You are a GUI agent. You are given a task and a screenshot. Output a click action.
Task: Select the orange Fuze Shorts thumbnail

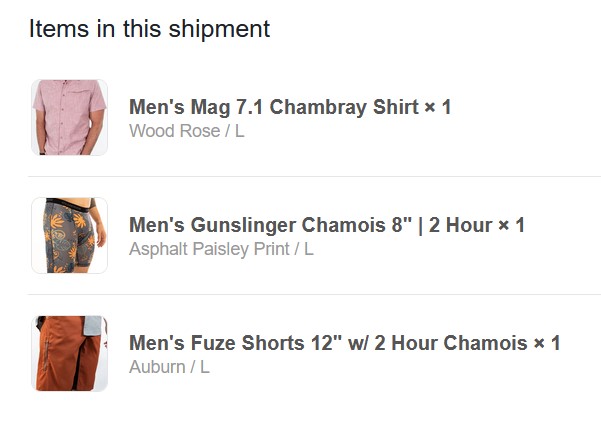69,354
